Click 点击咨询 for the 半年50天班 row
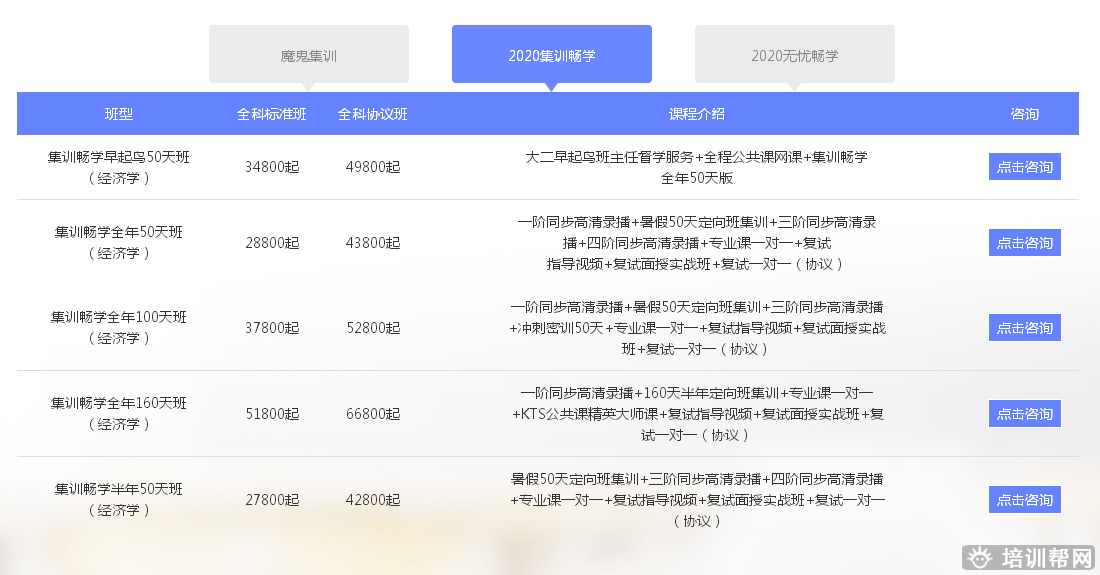The width and height of the screenshot is (1100, 575). tap(1024, 500)
